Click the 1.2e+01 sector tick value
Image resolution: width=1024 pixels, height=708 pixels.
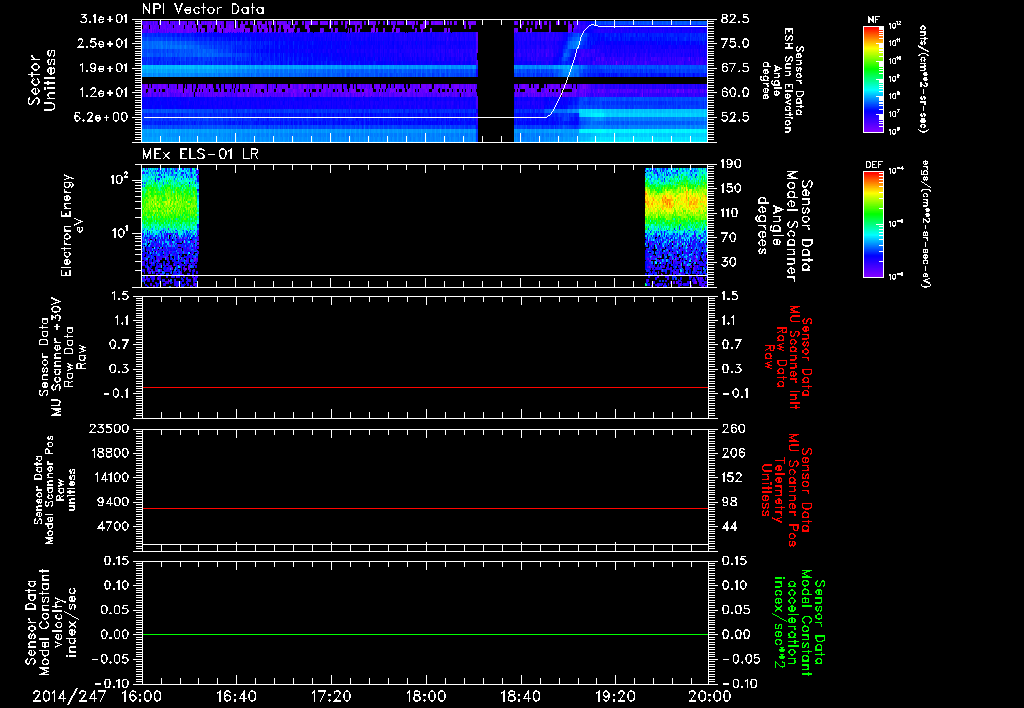point(106,93)
